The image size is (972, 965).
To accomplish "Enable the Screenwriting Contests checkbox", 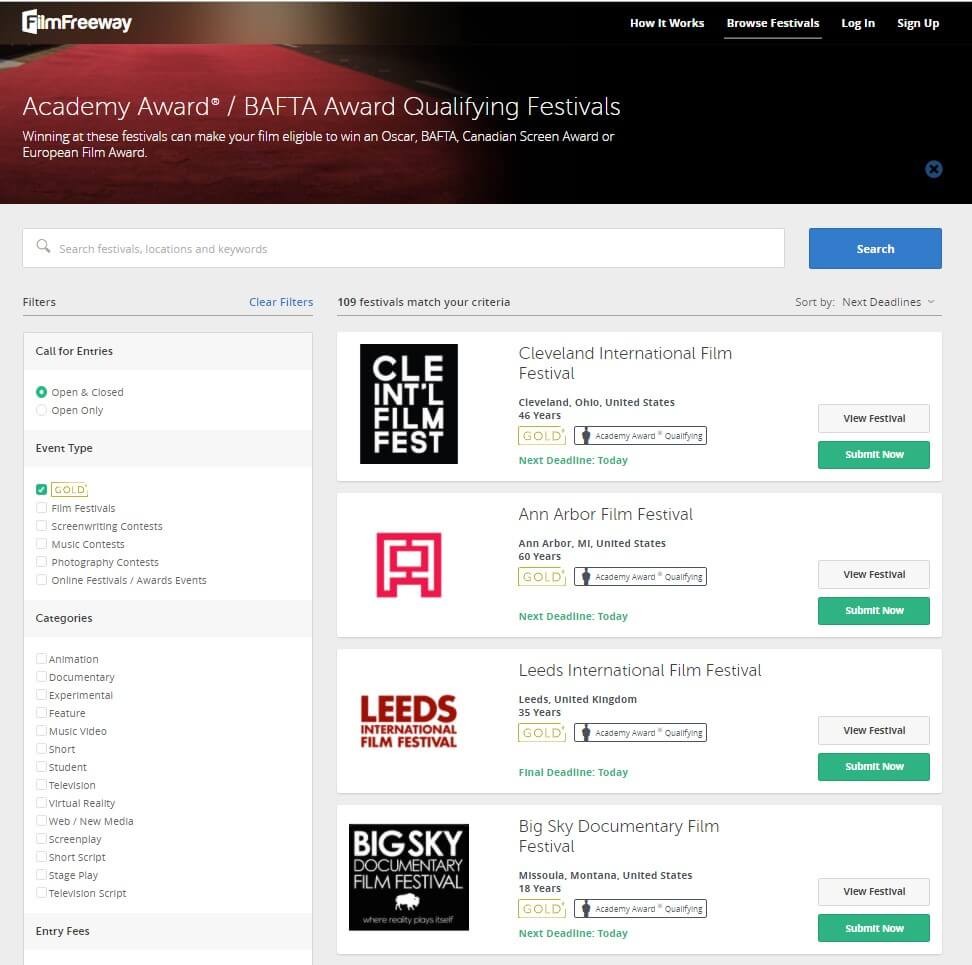I will (x=42, y=526).
